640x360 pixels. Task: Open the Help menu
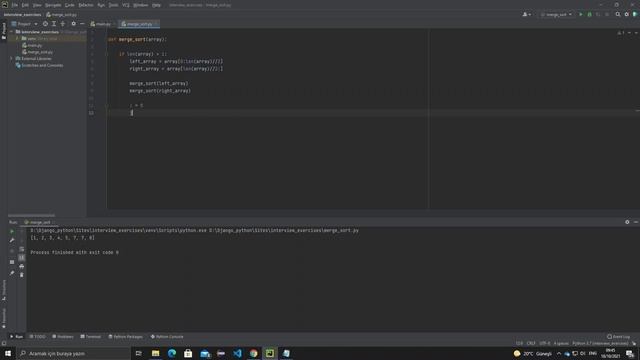[x=156, y=5]
